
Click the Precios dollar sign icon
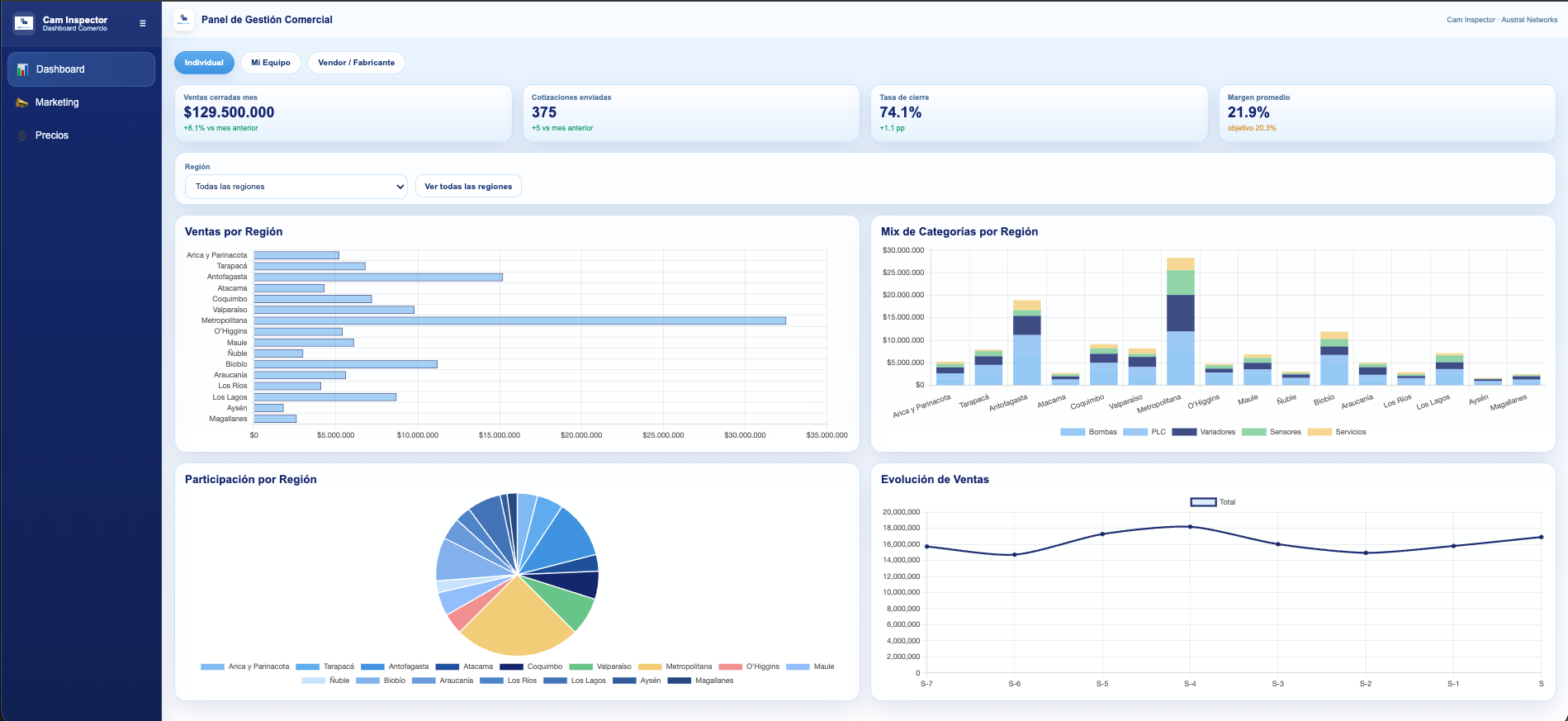pyautogui.click(x=21, y=135)
